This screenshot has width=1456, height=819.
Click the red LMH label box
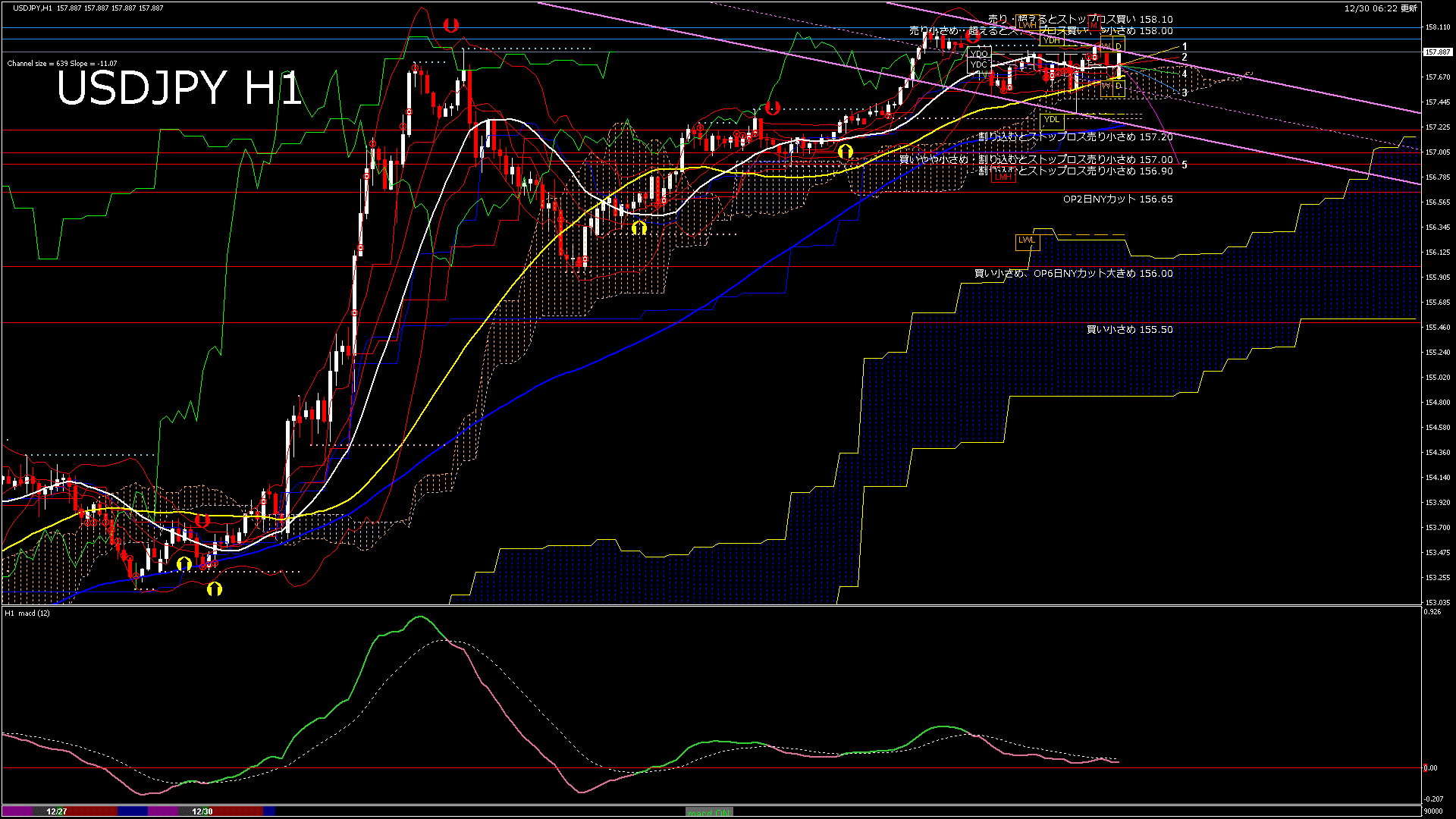click(x=1003, y=176)
